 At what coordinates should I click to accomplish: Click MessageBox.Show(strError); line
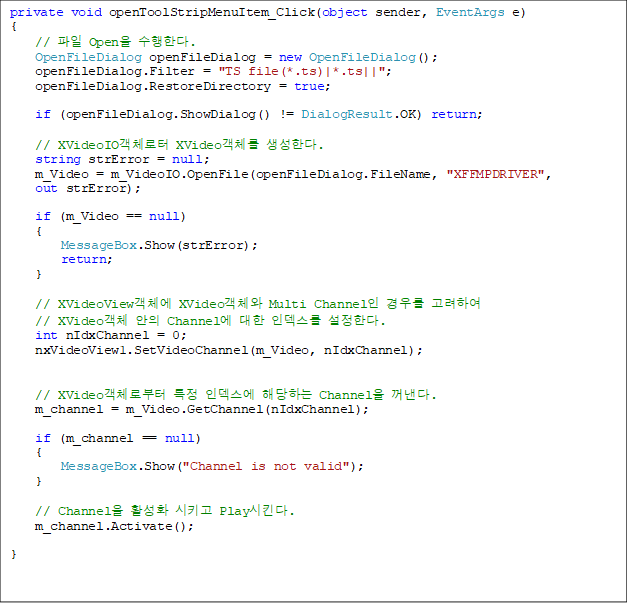[x=159, y=245]
